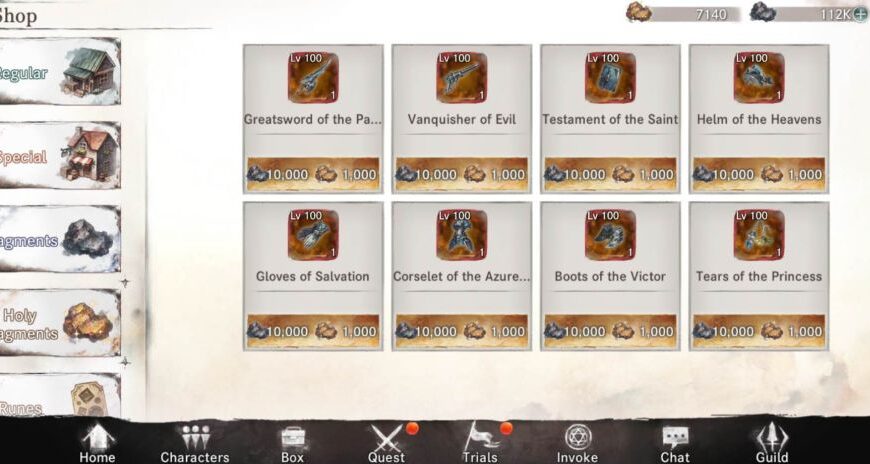
Task: Select the Holy Fragments shop tab
Action: pos(59,323)
